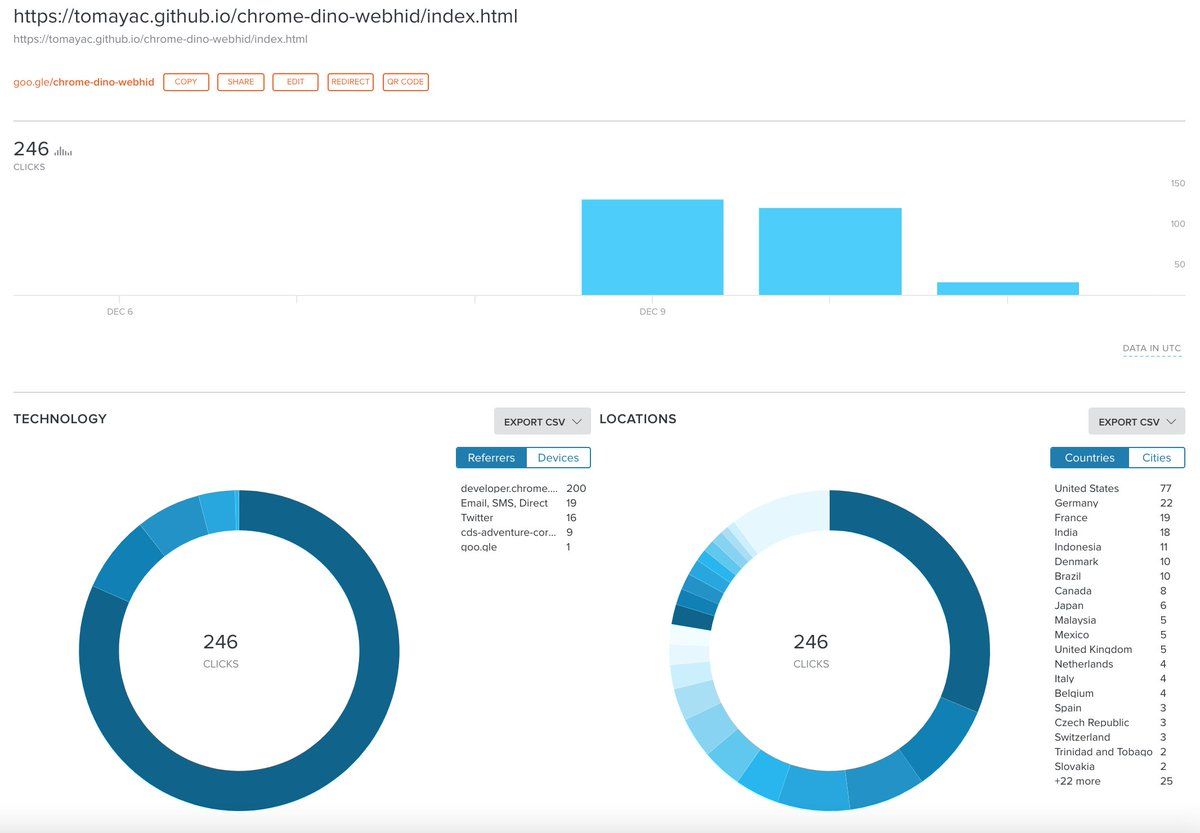Expand the Technology EXPORT CSV dropdown
Viewport: 1200px width, 833px height.
click(542, 422)
